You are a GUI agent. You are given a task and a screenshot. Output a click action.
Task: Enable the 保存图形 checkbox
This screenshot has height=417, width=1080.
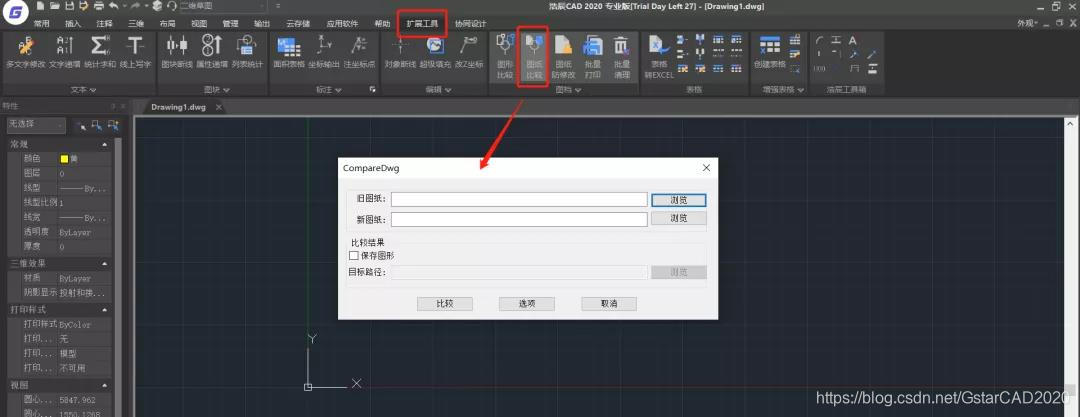pos(354,256)
